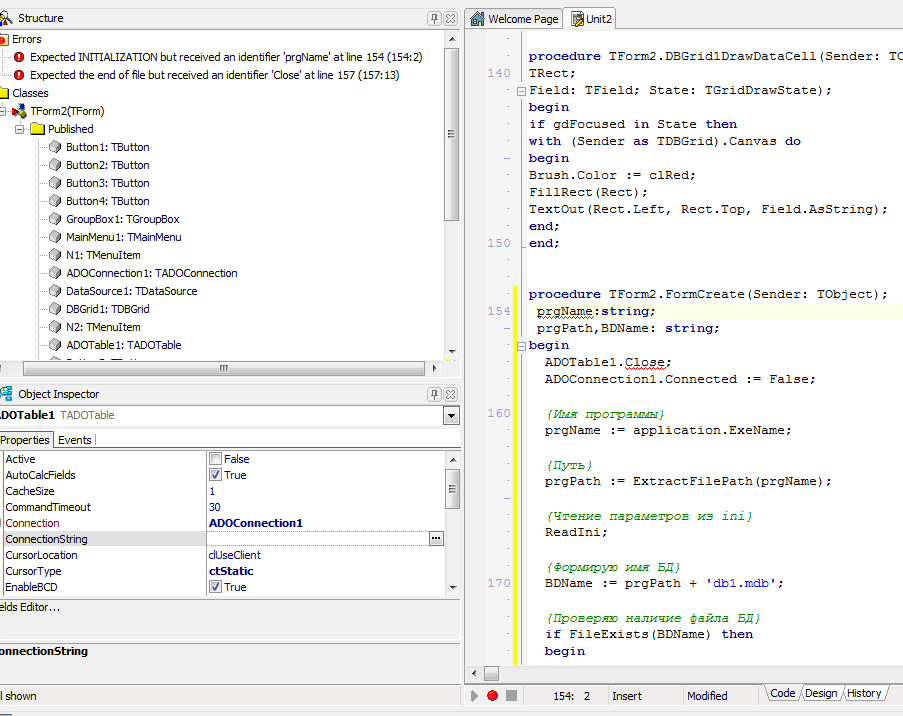Pin the Structure panel
Image resolution: width=903 pixels, height=716 pixels.
[x=434, y=18]
